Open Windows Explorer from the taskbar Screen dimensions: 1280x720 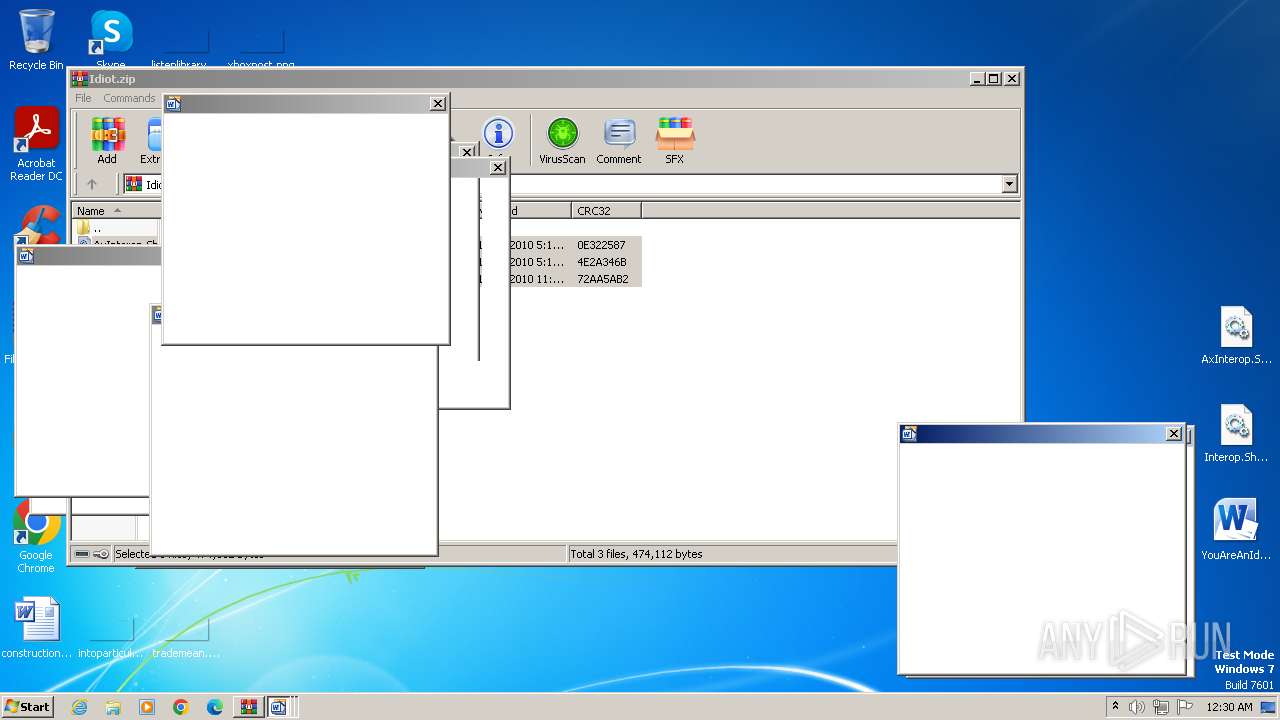pos(113,707)
